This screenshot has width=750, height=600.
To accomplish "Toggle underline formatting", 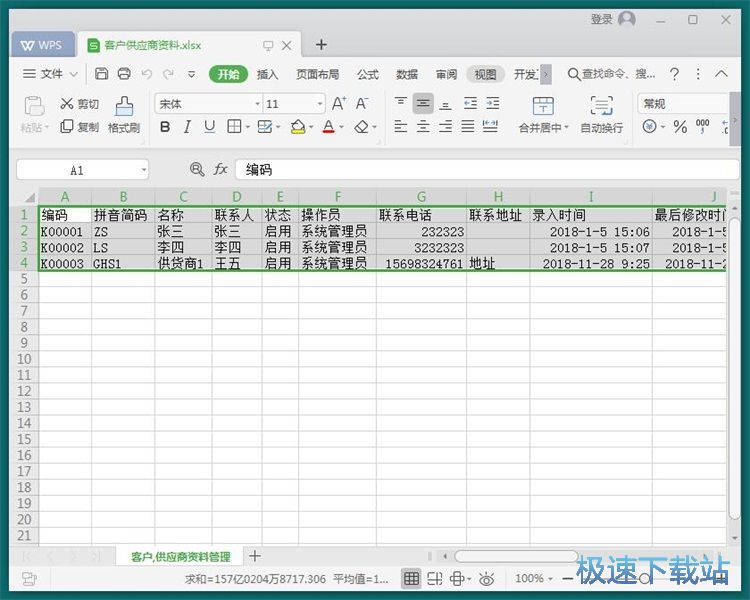I will pyautogui.click(x=210, y=127).
